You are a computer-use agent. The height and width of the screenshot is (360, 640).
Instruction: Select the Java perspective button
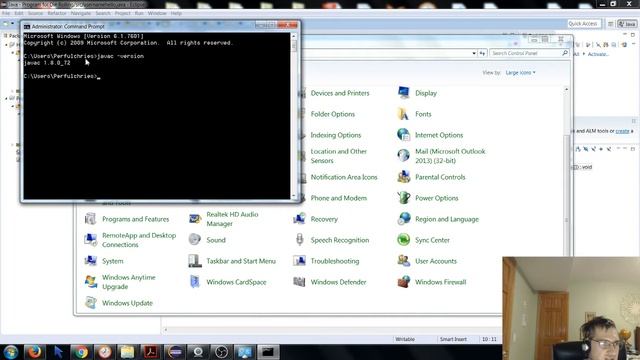point(627,24)
